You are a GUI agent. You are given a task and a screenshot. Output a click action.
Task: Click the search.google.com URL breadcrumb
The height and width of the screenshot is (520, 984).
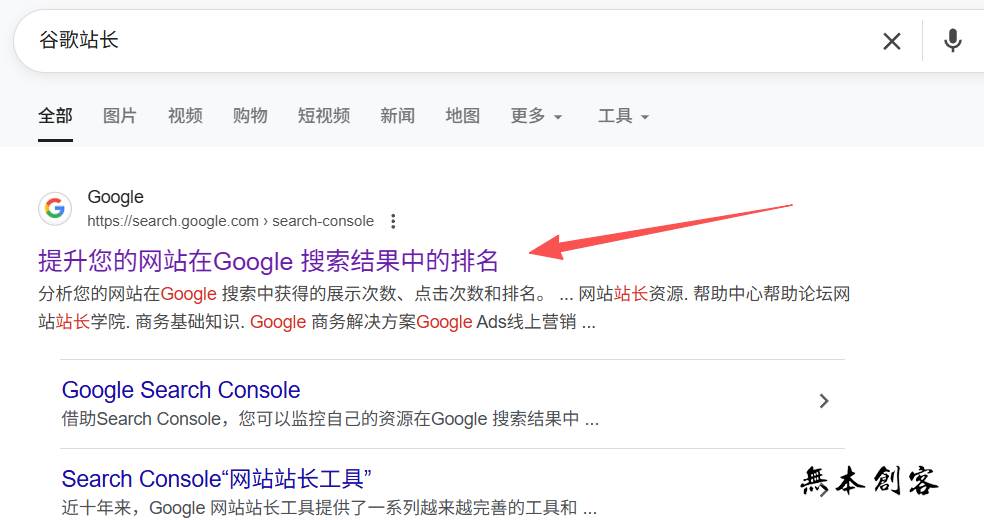click(230, 221)
